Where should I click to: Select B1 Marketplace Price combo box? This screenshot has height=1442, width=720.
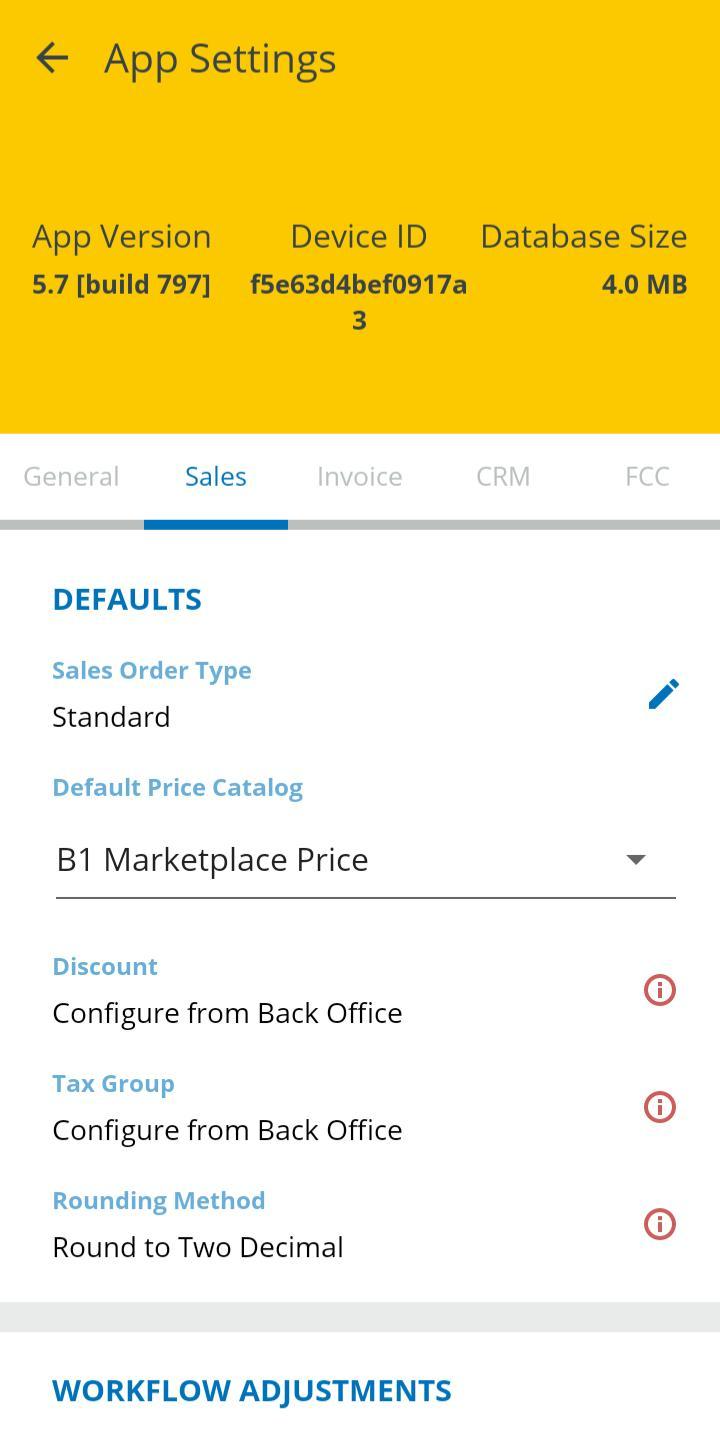[x=340, y=860]
